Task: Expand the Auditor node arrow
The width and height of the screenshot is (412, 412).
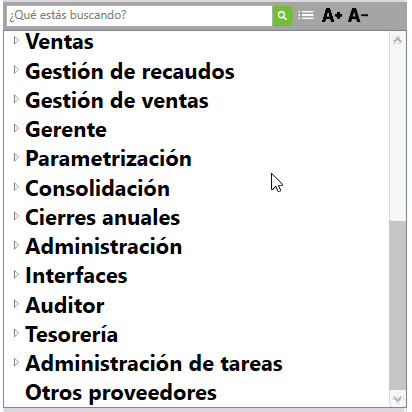Action: [16, 304]
